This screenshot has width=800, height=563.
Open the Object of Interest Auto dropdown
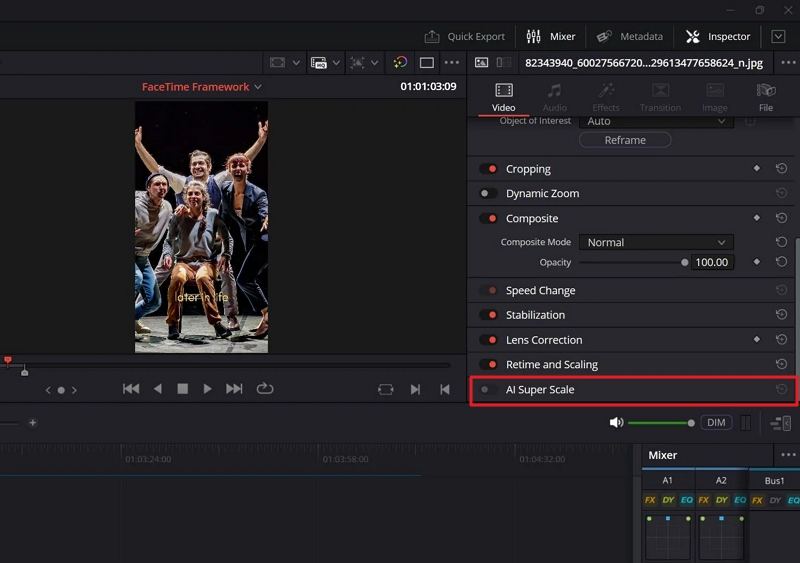pyautogui.click(x=656, y=121)
